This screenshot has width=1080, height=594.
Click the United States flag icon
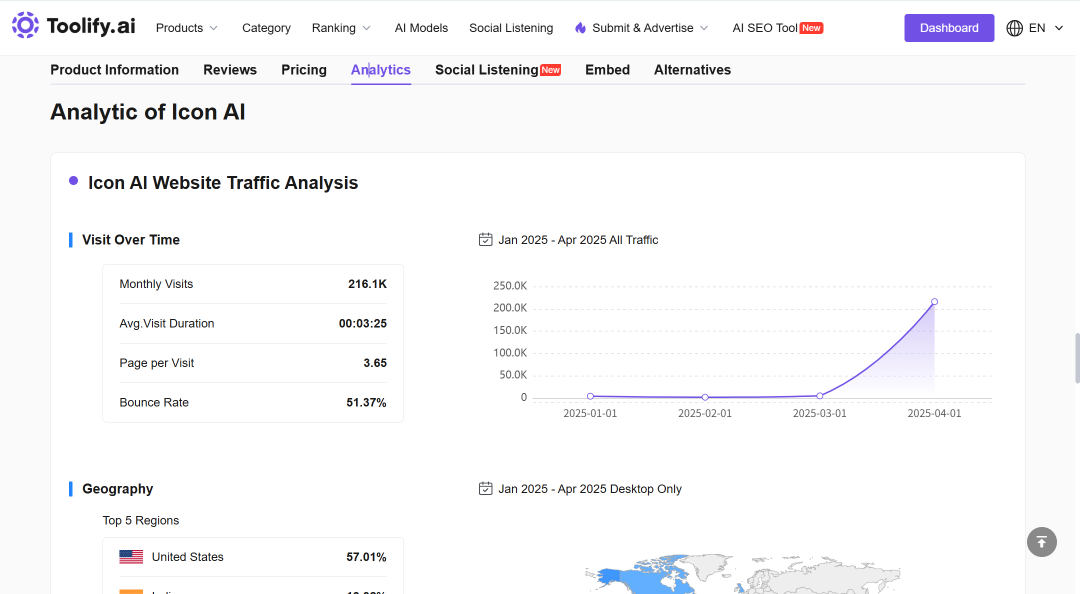click(x=131, y=557)
